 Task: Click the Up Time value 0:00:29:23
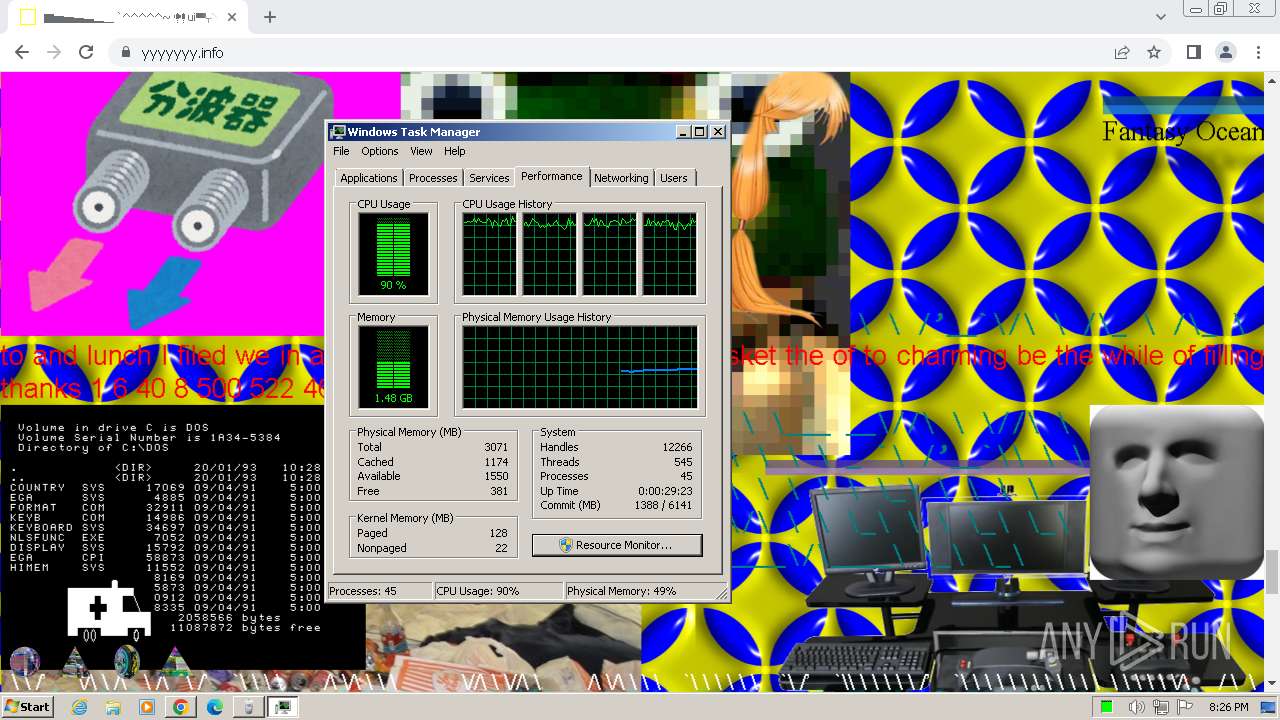665,491
